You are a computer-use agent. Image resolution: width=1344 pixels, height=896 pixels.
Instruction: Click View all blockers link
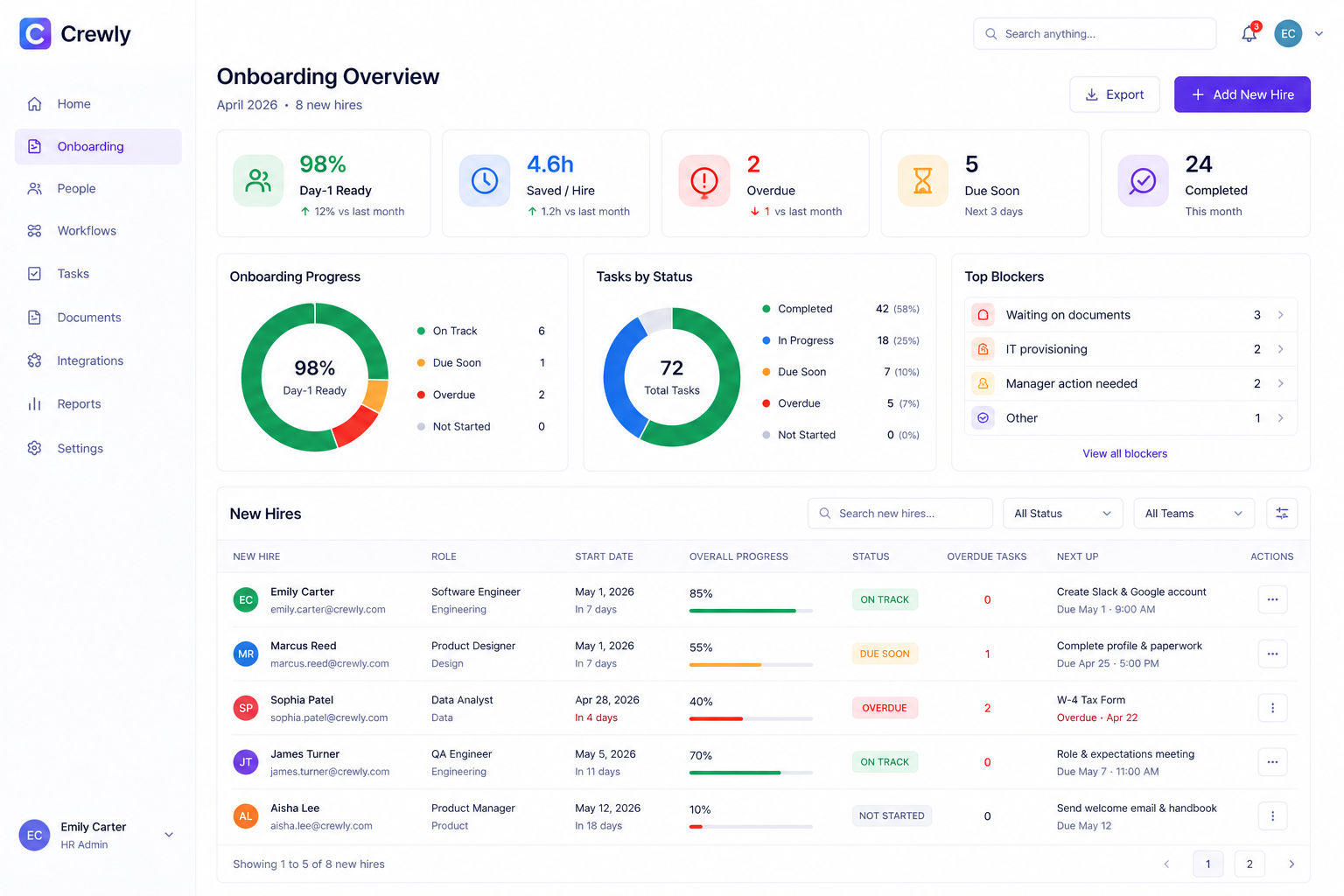pyautogui.click(x=1124, y=454)
